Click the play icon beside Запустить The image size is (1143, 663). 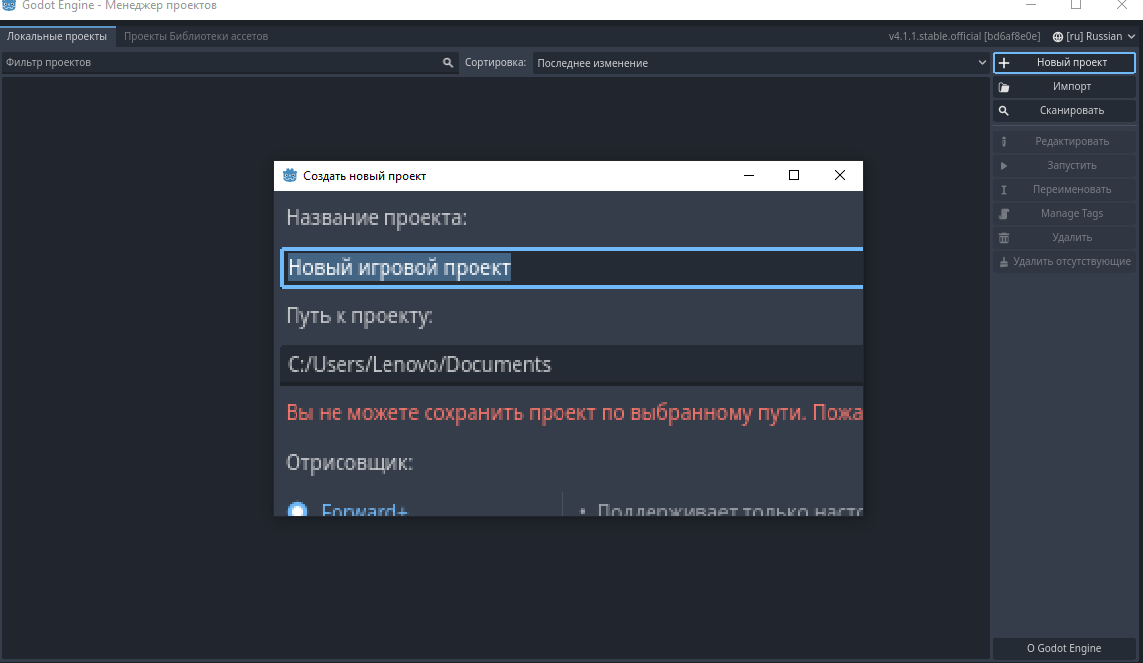click(x=1004, y=165)
